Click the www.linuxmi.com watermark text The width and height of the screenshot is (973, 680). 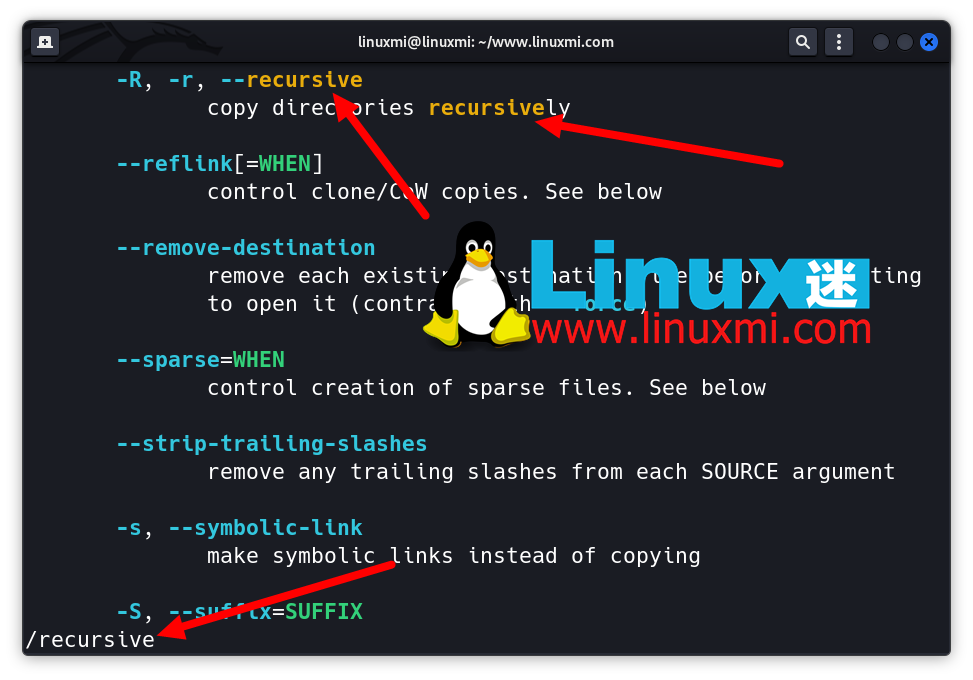(700, 329)
